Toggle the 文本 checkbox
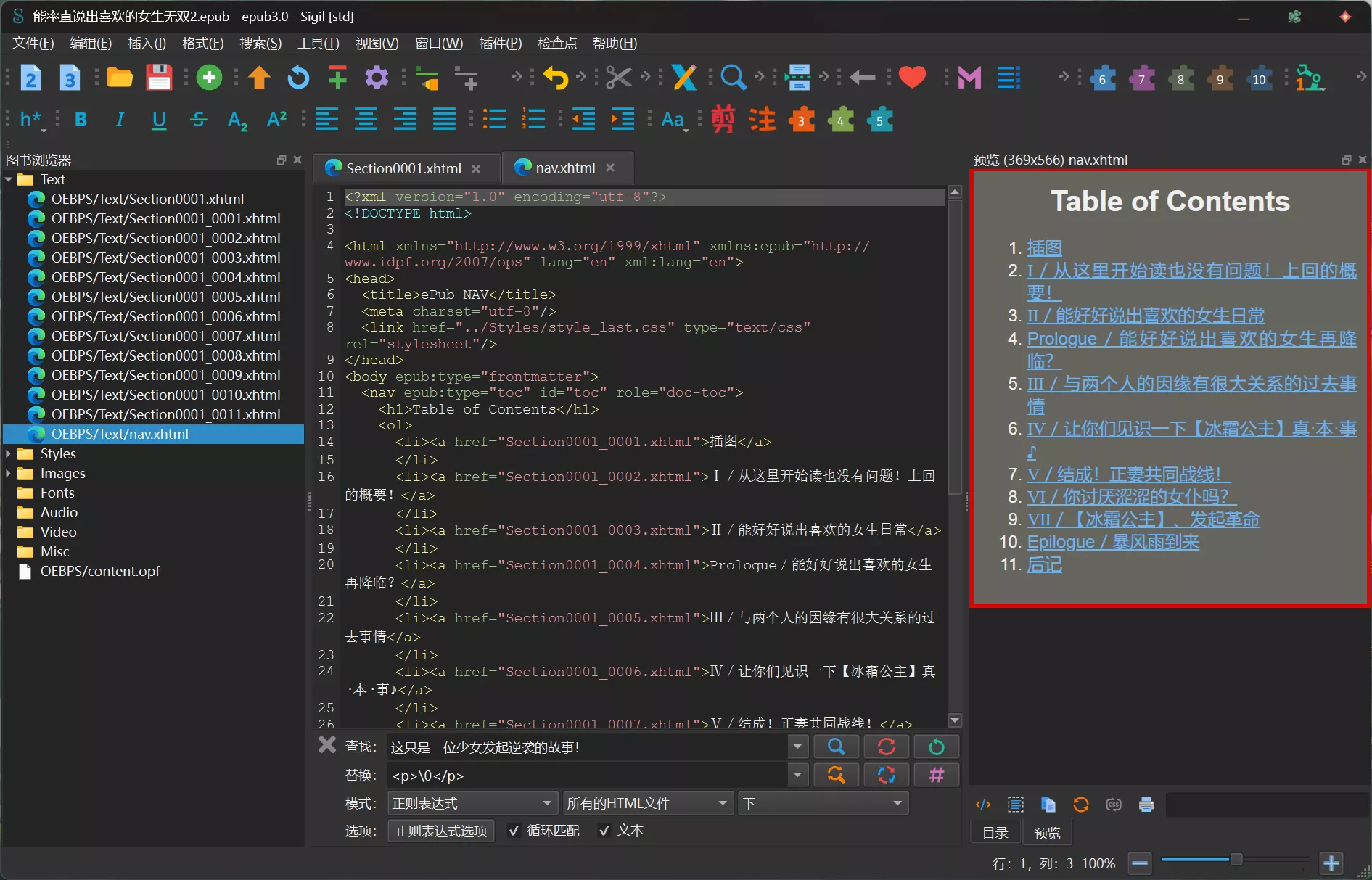The width and height of the screenshot is (1372, 880). click(x=604, y=831)
